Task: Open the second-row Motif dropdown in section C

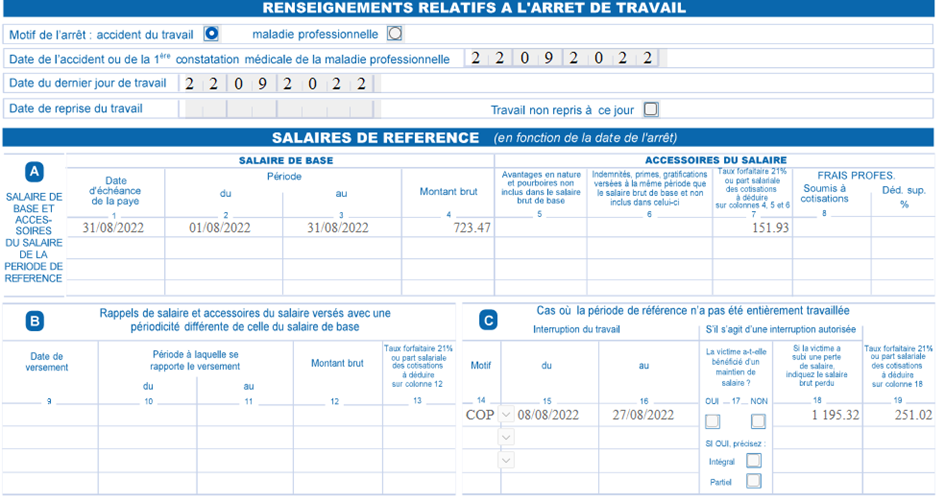Action: pyautogui.click(x=506, y=438)
